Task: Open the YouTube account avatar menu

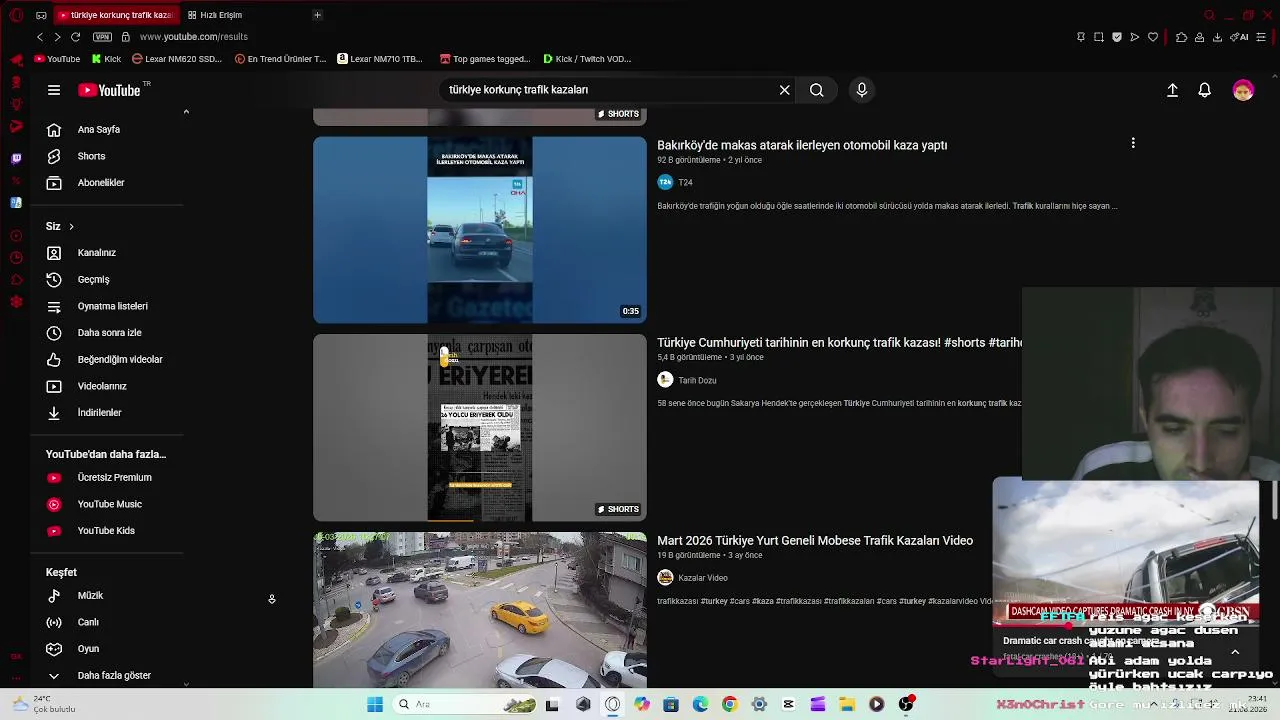Action: tap(1243, 90)
